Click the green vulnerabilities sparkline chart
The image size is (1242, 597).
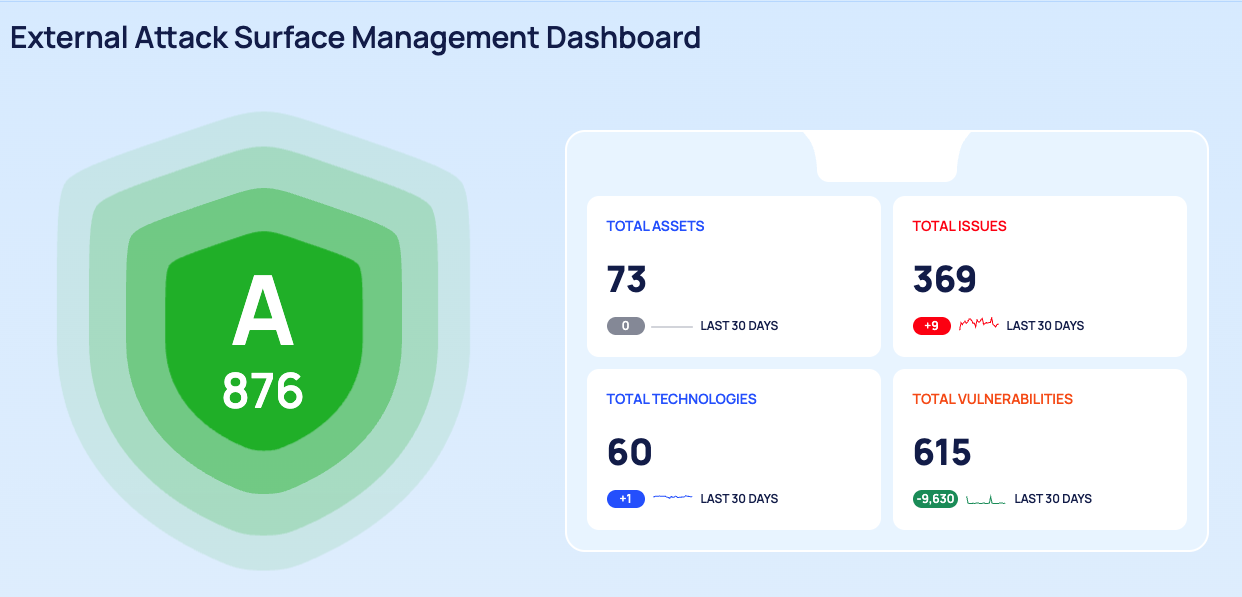click(x=987, y=498)
